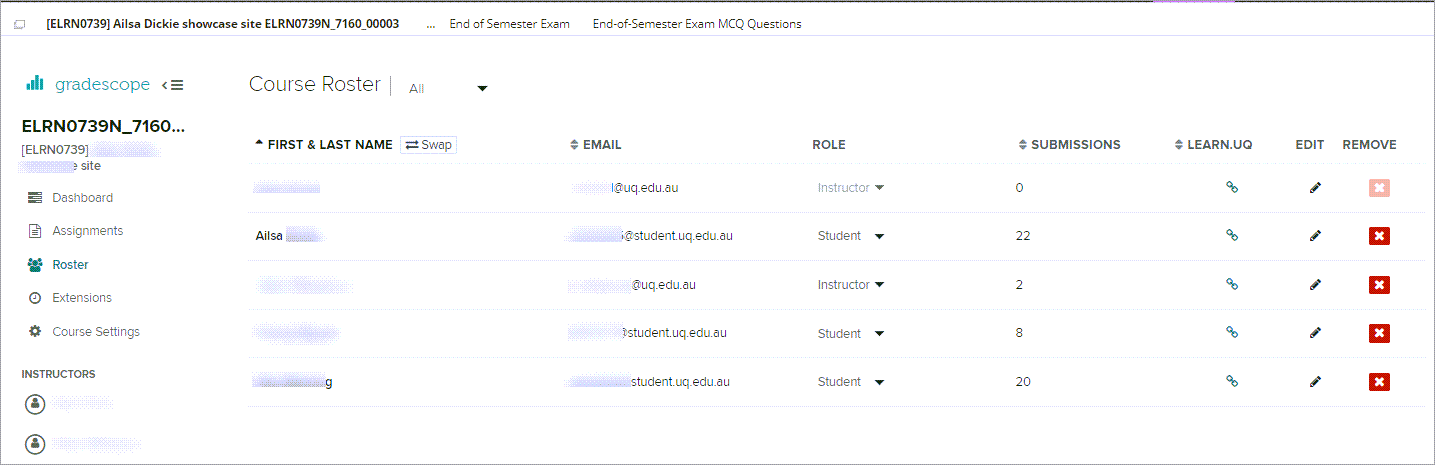Image resolution: width=1435 pixels, height=465 pixels.
Task: Swap first and last name columns
Action: 429,145
